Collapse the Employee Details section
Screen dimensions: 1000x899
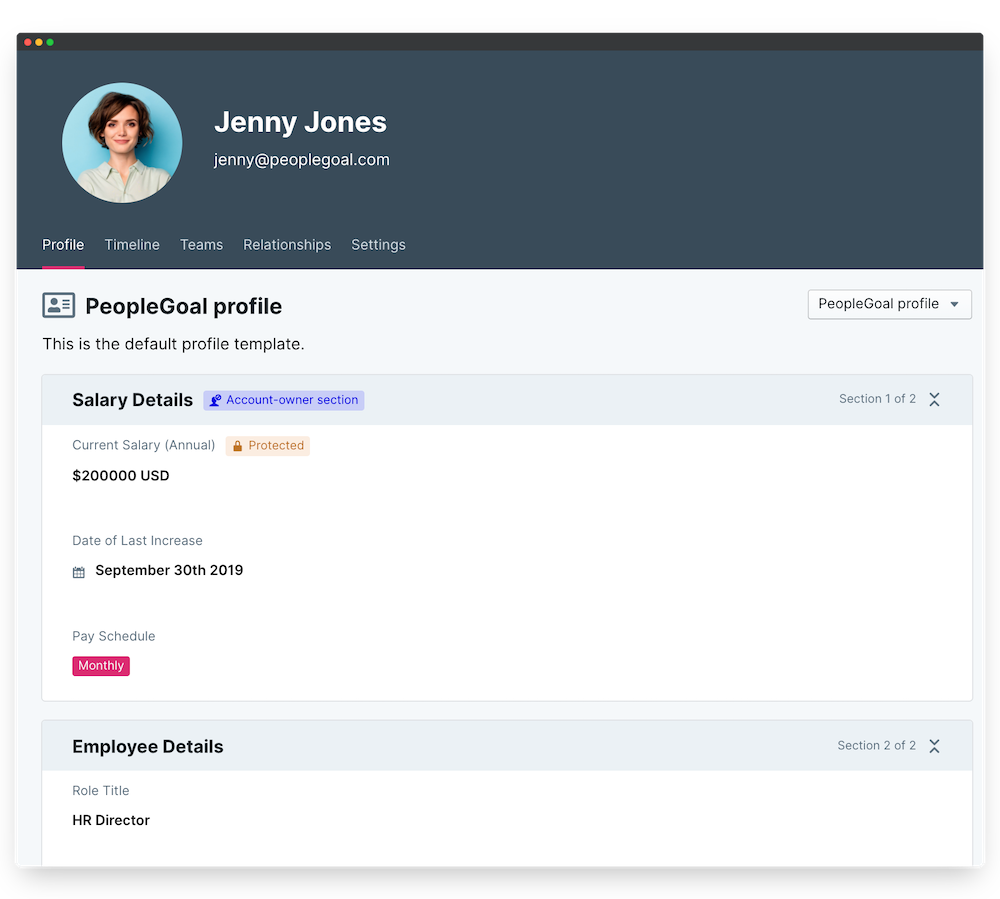click(x=934, y=746)
